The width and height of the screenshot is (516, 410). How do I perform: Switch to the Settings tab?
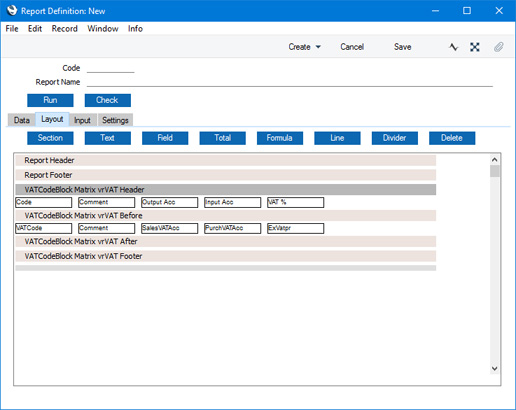tap(115, 120)
